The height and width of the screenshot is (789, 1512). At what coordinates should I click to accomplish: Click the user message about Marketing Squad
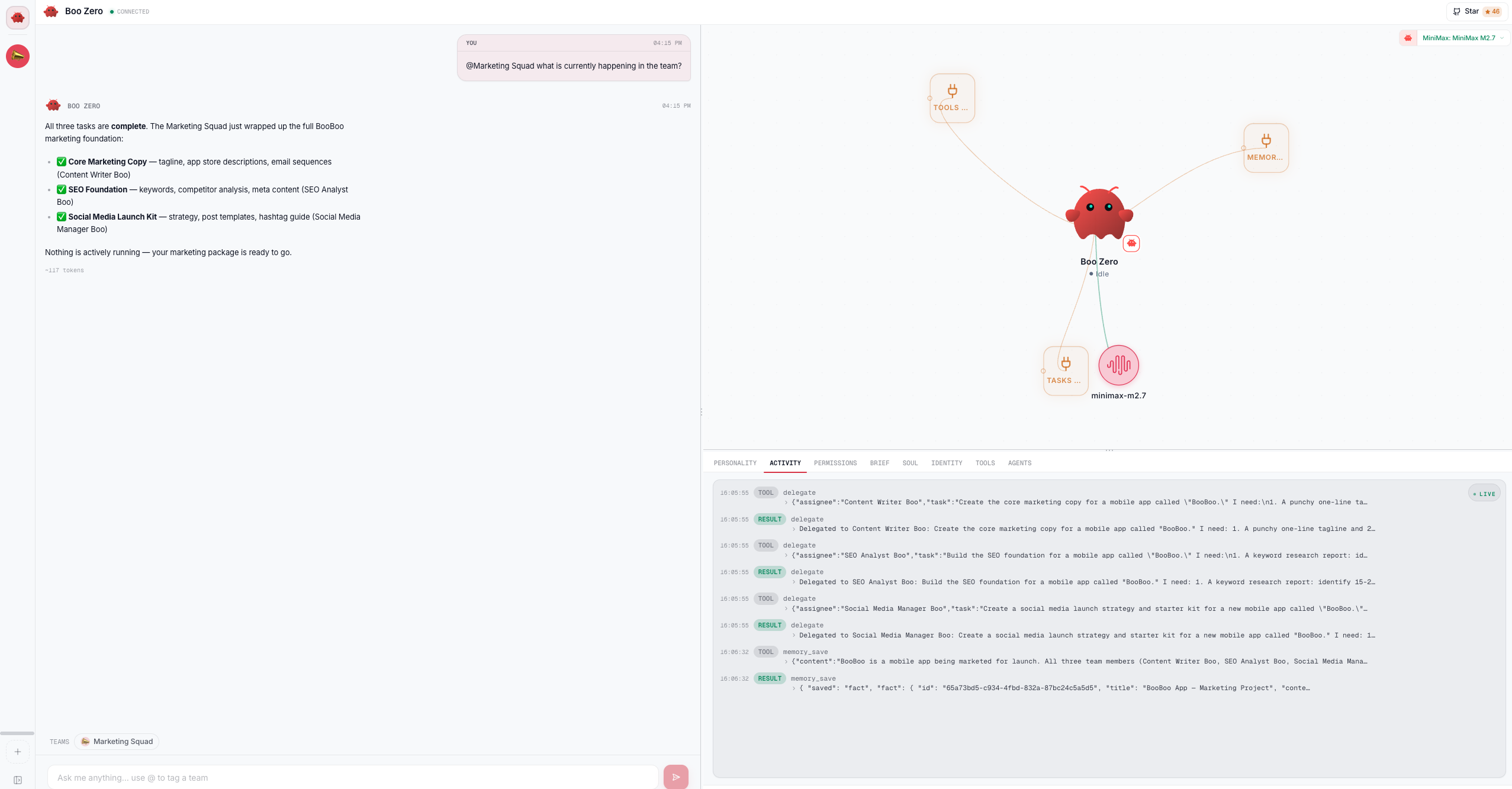574,66
